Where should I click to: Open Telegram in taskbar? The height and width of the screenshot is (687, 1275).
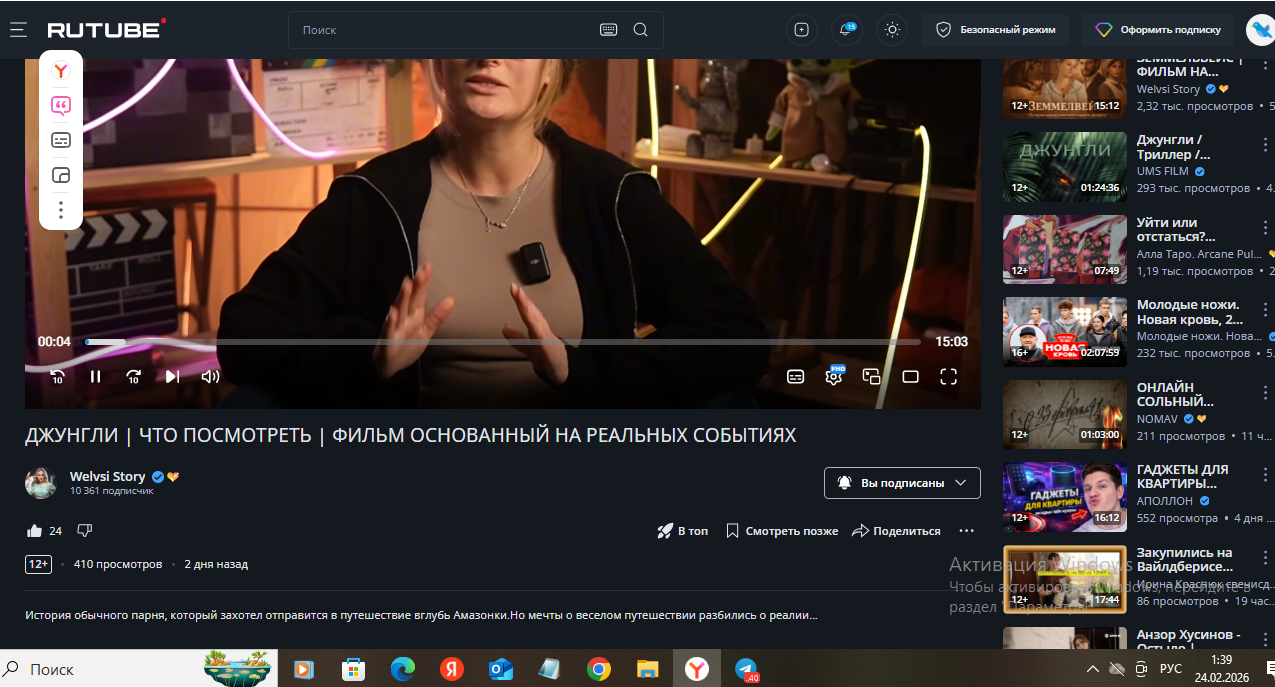[746, 669]
